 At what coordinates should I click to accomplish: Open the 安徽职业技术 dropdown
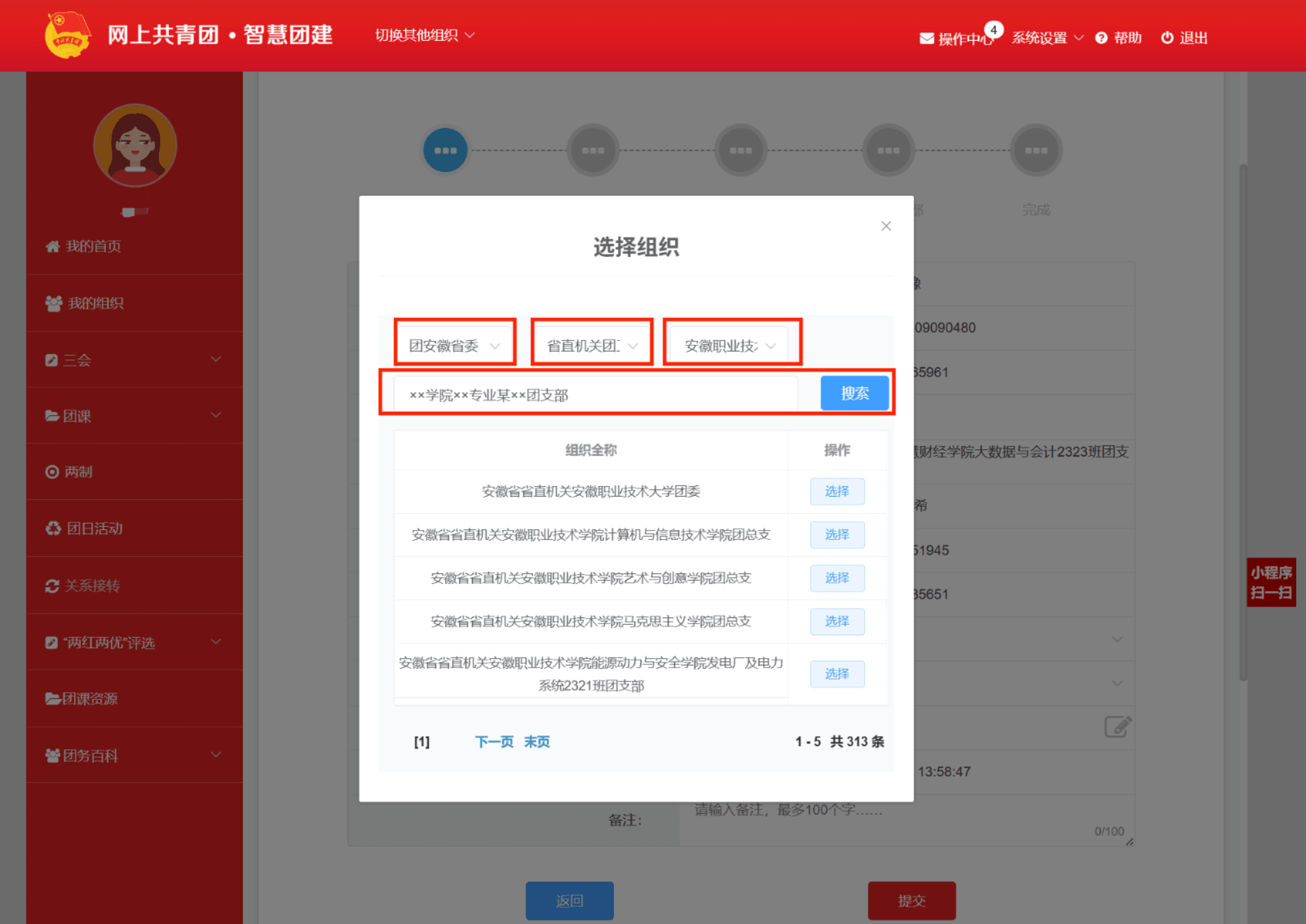click(730, 345)
